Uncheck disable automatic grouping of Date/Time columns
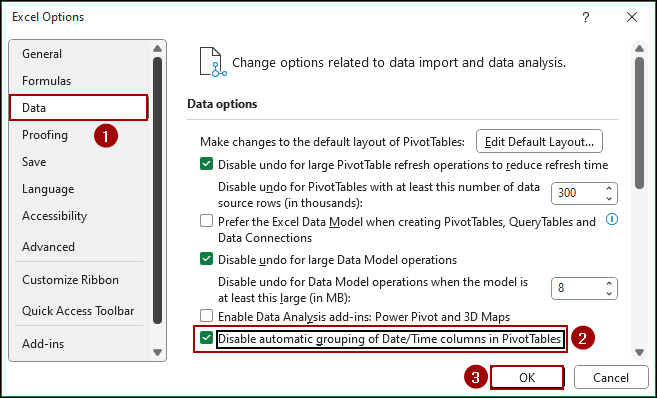Screen dimensions: 657x398 (x=206, y=338)
